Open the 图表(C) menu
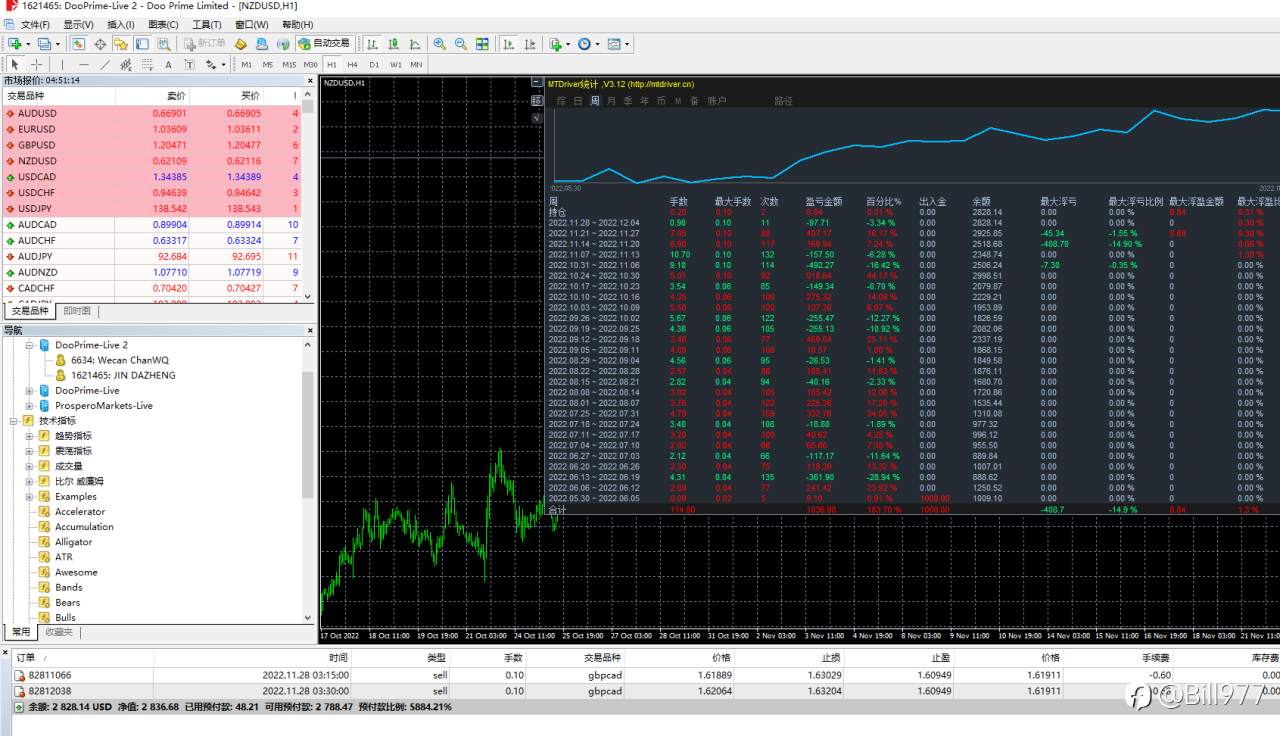This screenshot has width=1280, height=736. pos(163,24)
